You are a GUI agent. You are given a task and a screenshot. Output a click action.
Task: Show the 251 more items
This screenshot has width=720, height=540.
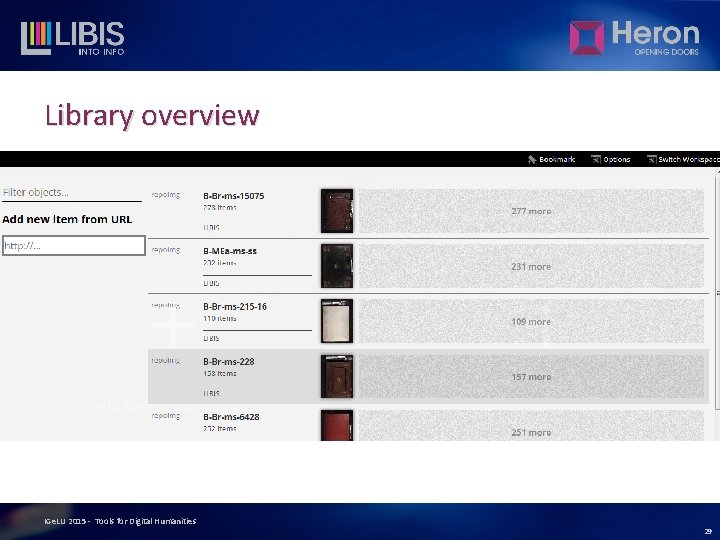(x=531, y=426)
